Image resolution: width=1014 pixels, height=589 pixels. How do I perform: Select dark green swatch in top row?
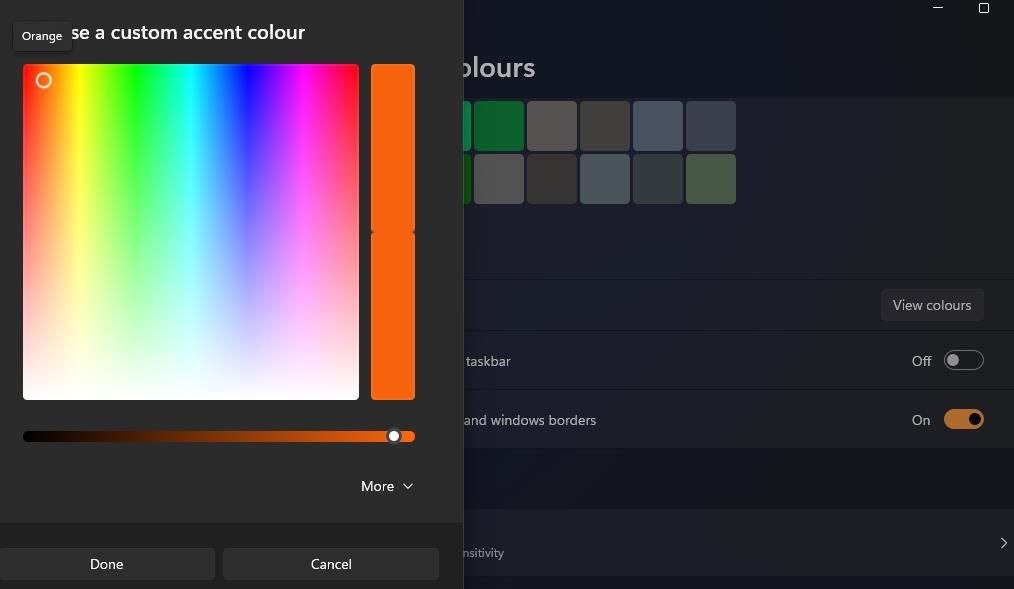(499, 125)
